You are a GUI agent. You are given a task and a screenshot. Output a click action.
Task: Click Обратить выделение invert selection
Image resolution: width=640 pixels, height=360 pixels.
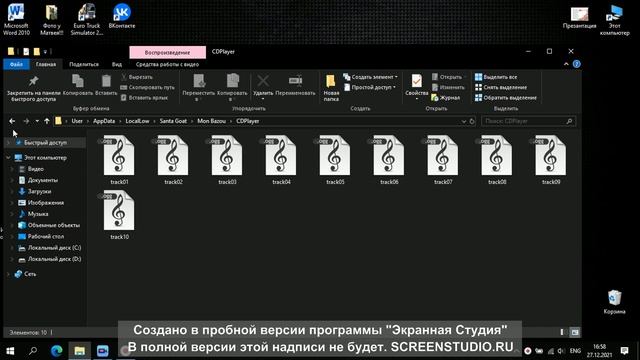click(506, 98)
